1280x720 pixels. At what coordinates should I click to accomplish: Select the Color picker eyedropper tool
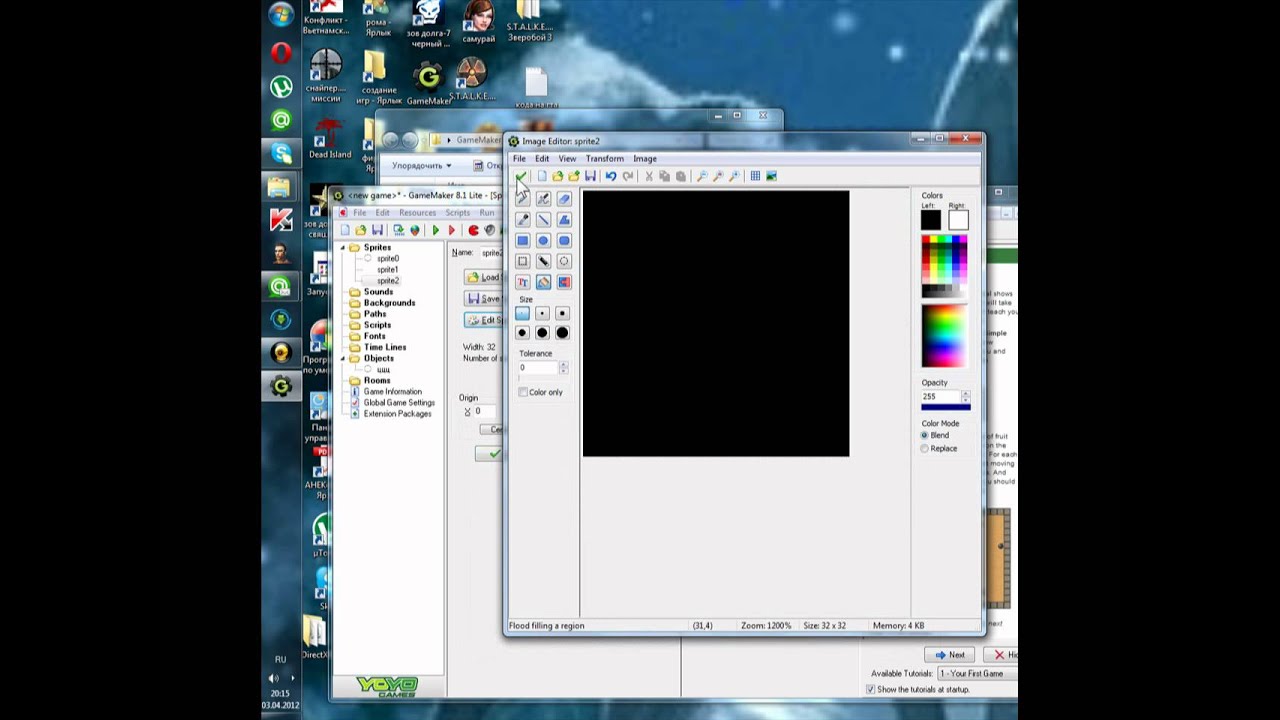[x=522, y=220]
